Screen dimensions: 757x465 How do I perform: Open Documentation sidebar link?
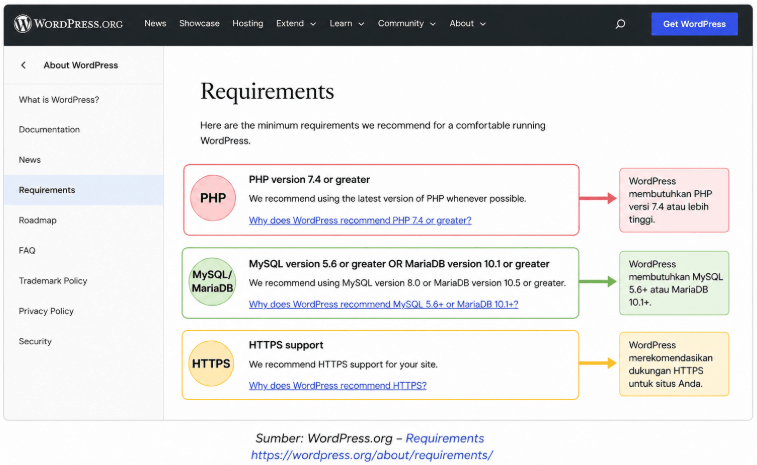click(49, 129)
